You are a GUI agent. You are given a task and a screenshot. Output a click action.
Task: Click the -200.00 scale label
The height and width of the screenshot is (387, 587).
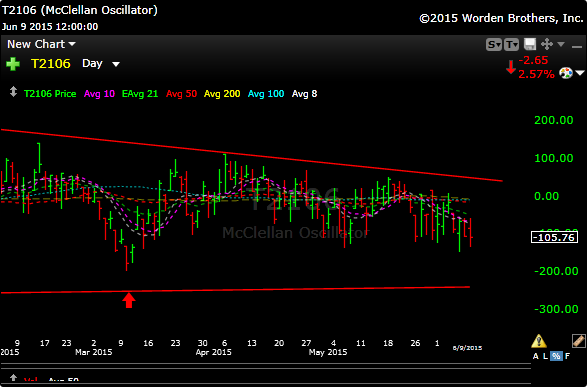click(x=556, y=271)
